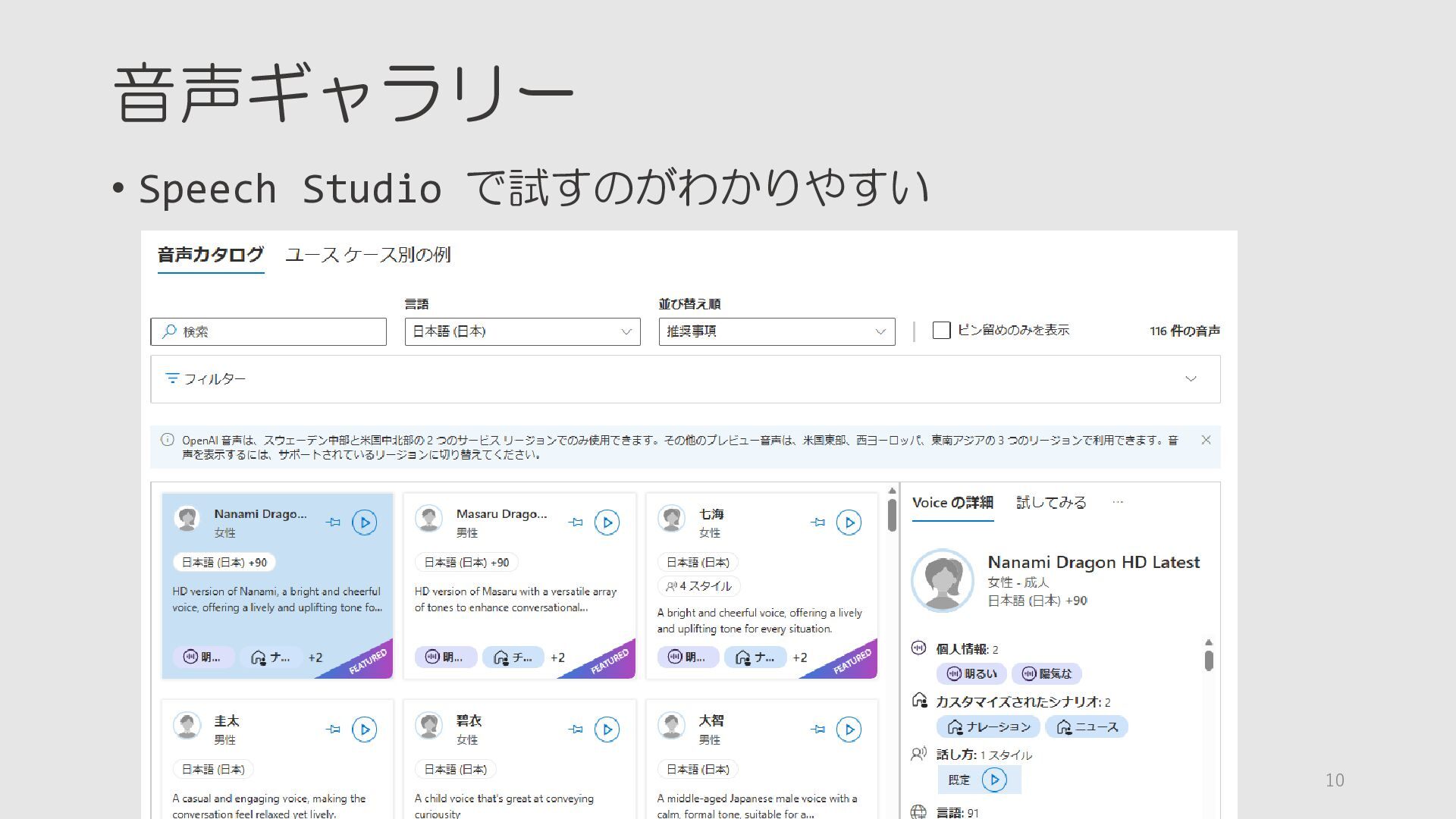Screen dimensions: 1456x819
Task: Play the Nanami Dragon voice sample
Action: (x=364, y=522)
